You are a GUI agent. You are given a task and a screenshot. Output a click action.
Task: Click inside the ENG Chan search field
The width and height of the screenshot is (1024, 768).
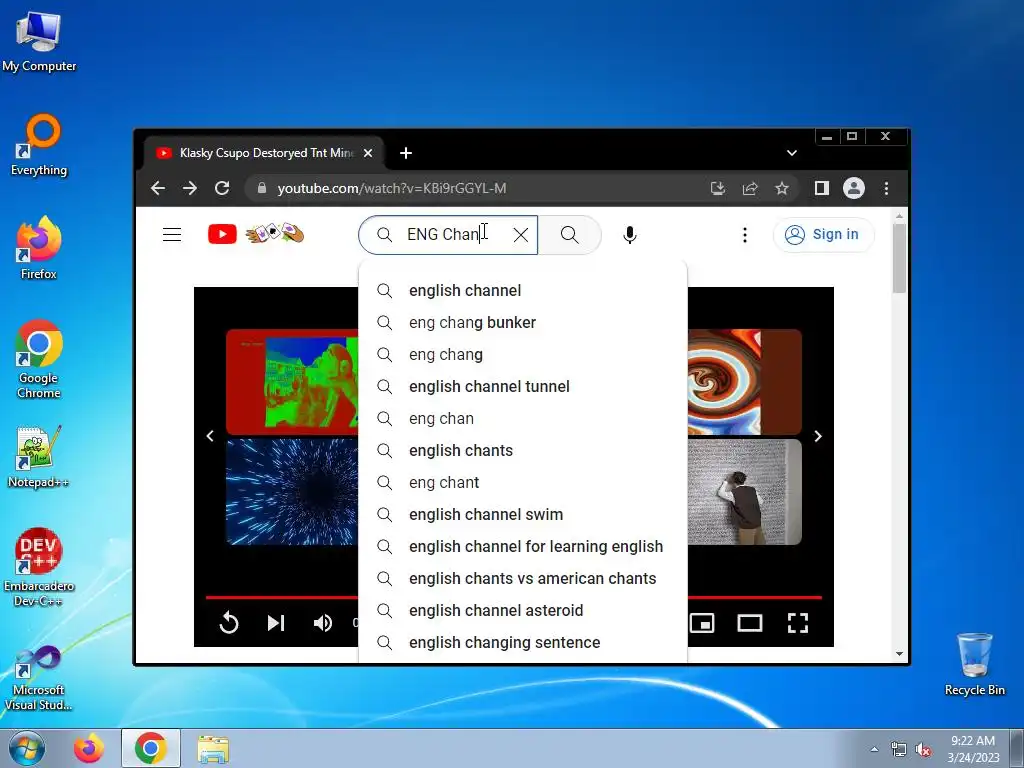click(448, 234)
